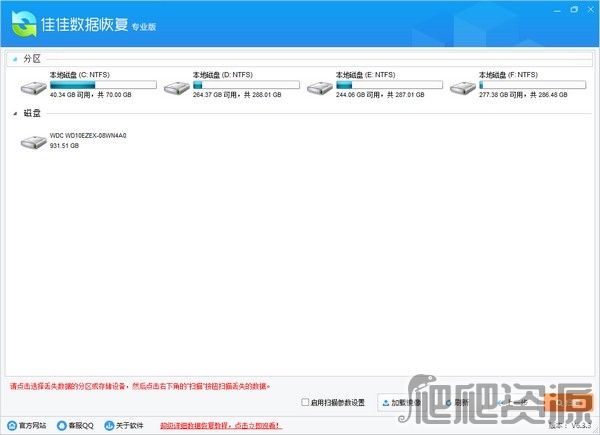Click the 佳佳数据恢复 app logo
Screen dimensions: 600x435
pyautogui.click(x=24, y=24)
